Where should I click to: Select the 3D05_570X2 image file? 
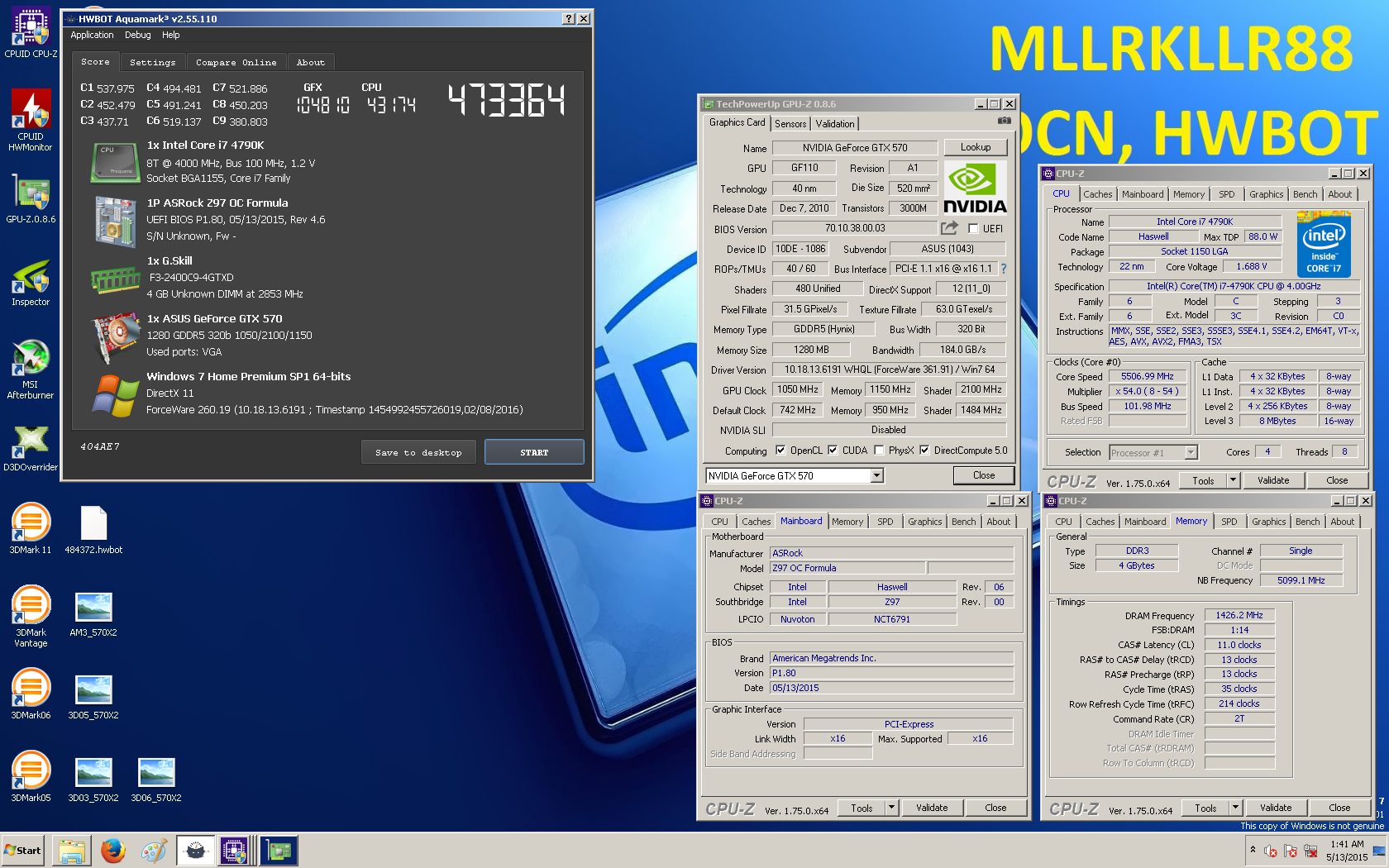coord(93,696)
